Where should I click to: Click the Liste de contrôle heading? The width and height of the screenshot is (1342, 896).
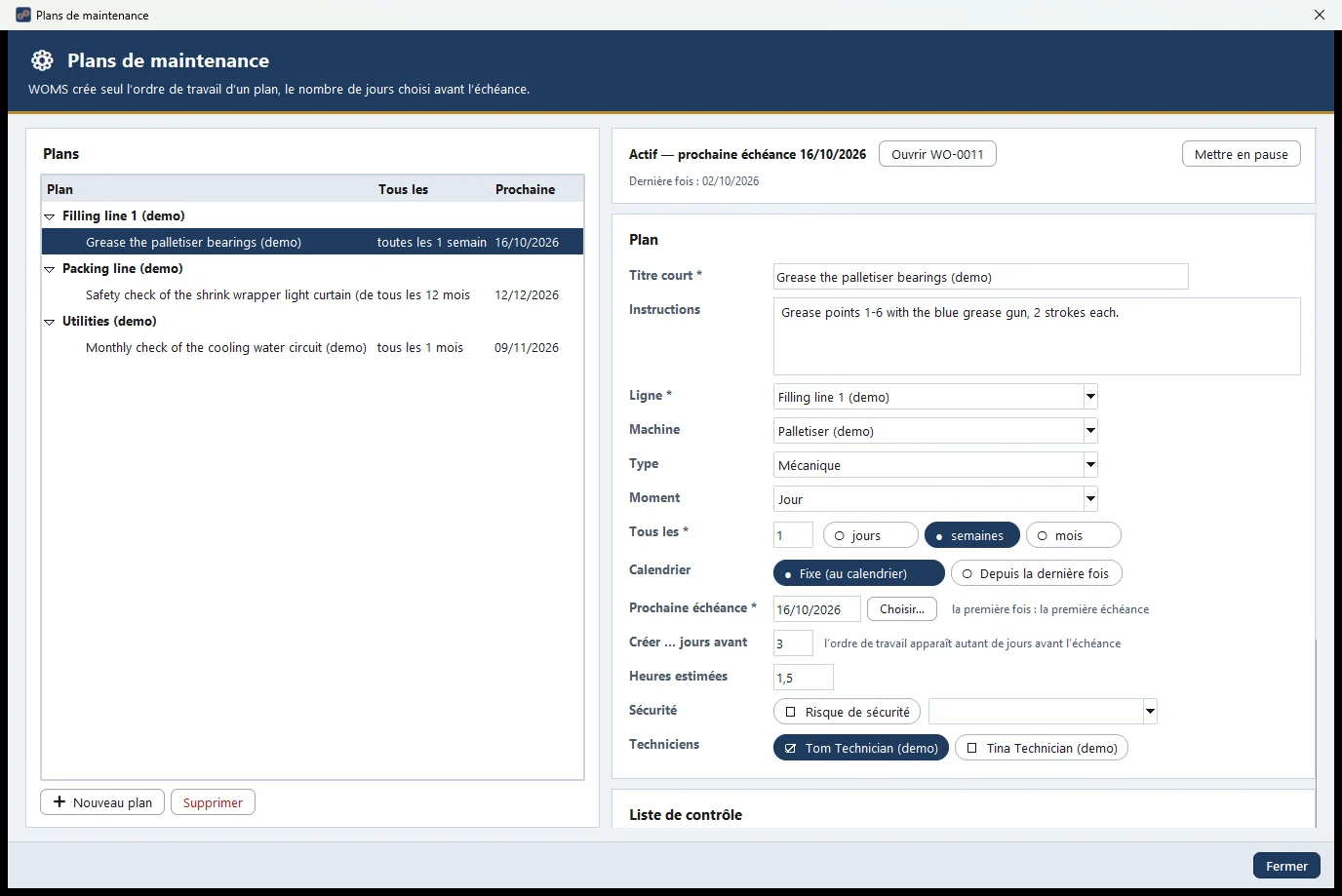686,815
